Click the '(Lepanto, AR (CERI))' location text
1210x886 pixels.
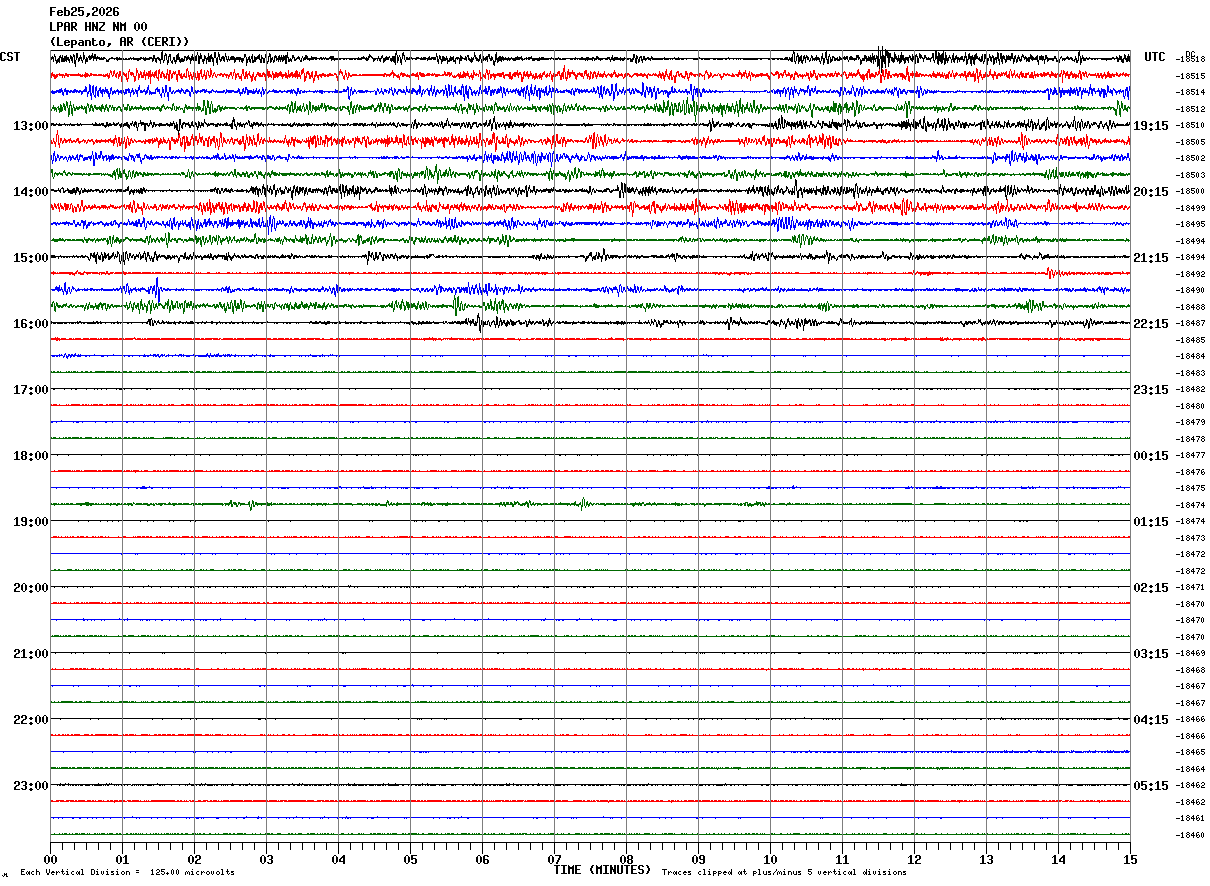[119, 42]
